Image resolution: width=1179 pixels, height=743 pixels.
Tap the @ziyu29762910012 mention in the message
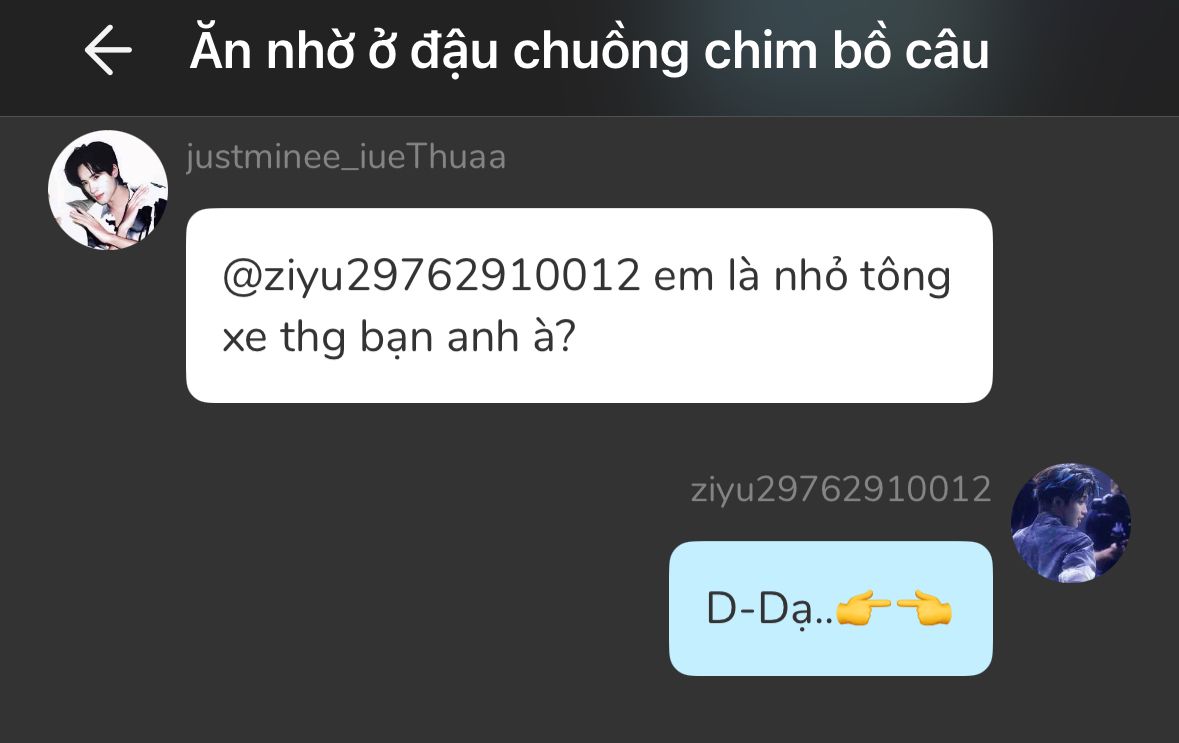point(431,275)
